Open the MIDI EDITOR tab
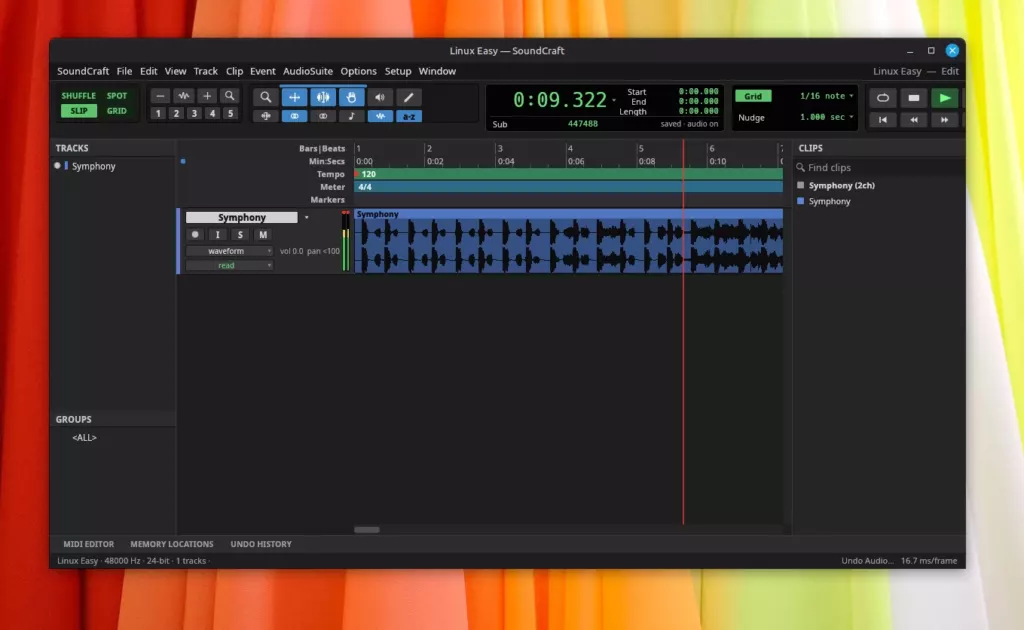 click(88, 544)
